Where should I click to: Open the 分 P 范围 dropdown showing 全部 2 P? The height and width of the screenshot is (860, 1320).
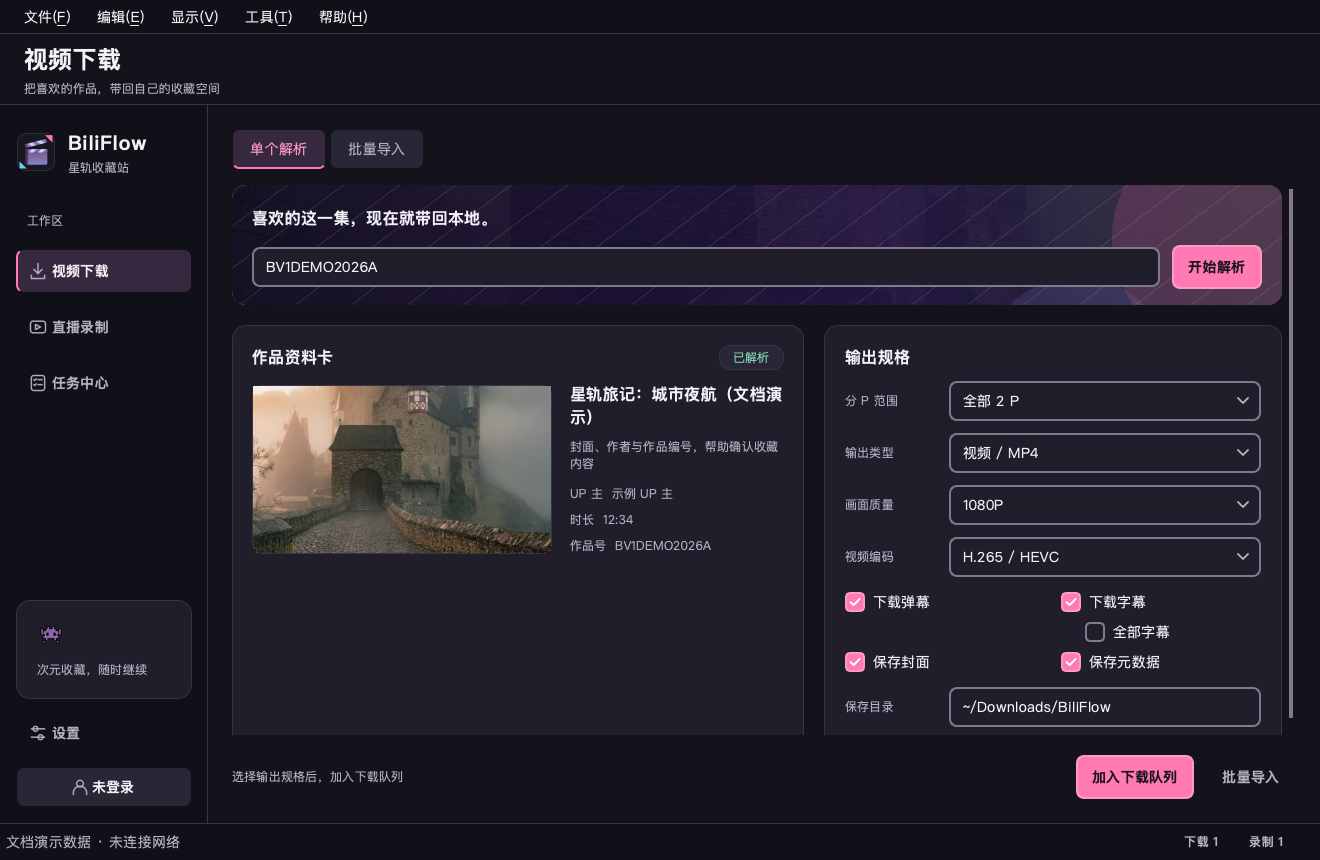coord(1105,401)
